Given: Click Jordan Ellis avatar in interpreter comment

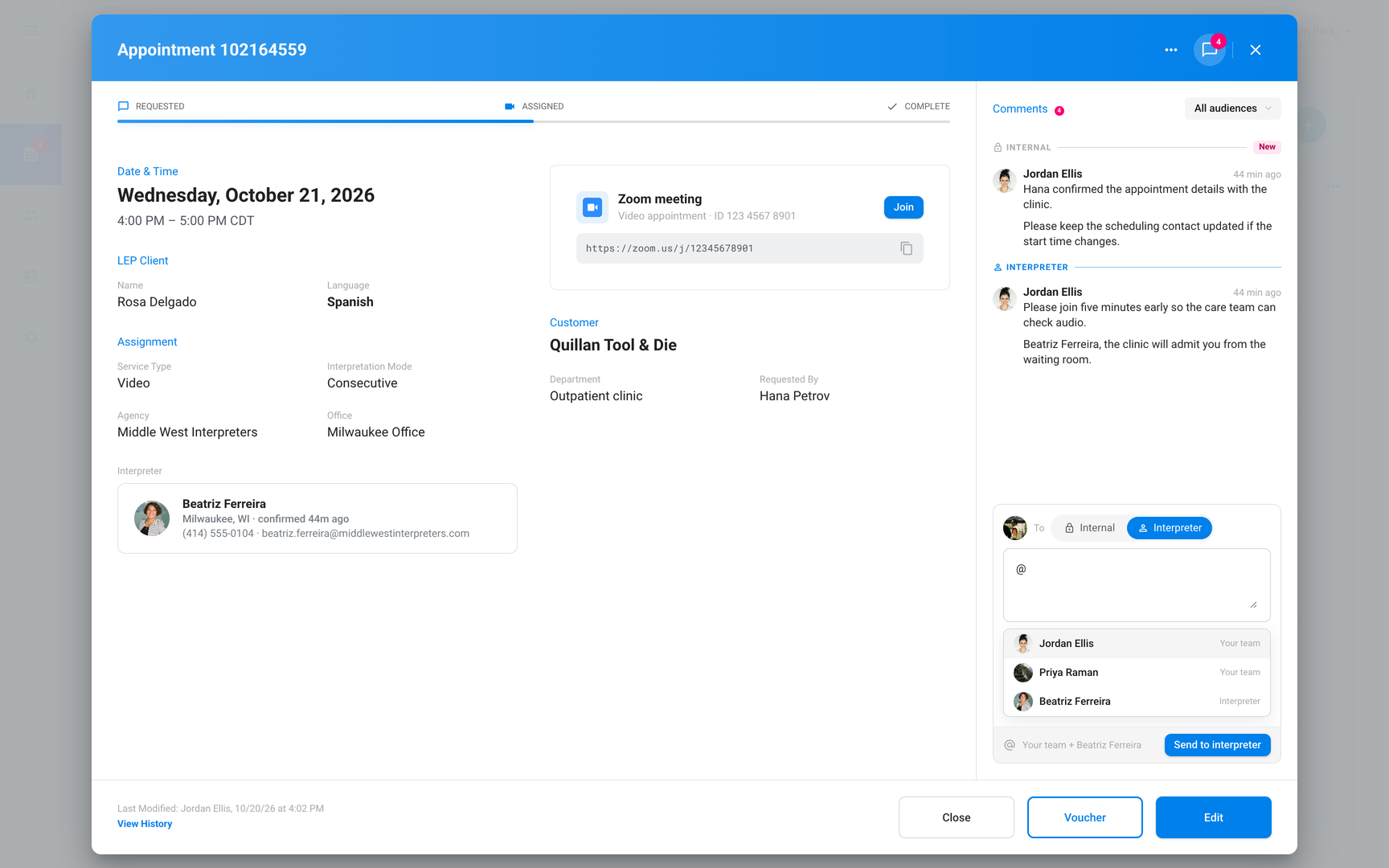Looking at the screenshot, I should click(1005, 298).
